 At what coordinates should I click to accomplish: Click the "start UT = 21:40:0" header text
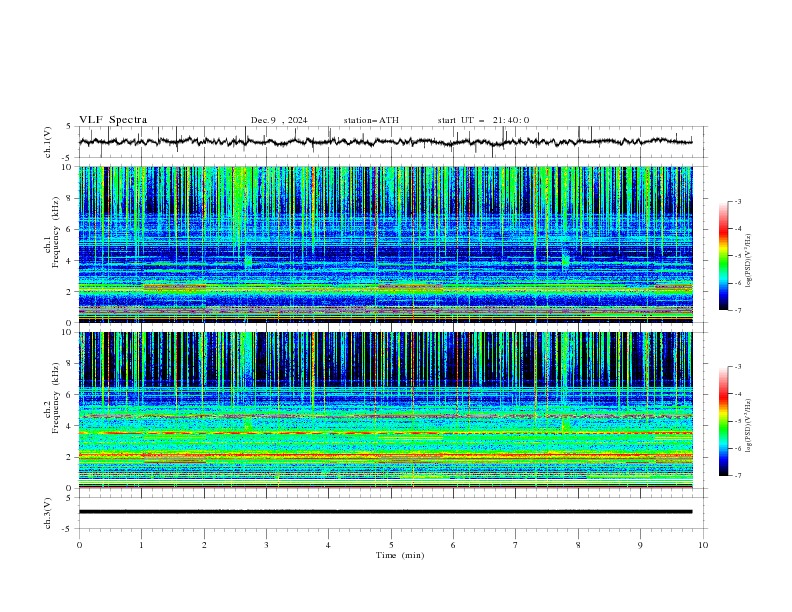point(483,120)
